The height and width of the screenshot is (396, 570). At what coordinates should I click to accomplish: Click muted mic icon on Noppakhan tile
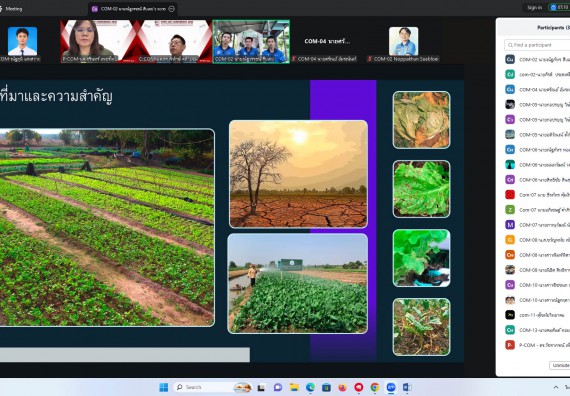370,59
